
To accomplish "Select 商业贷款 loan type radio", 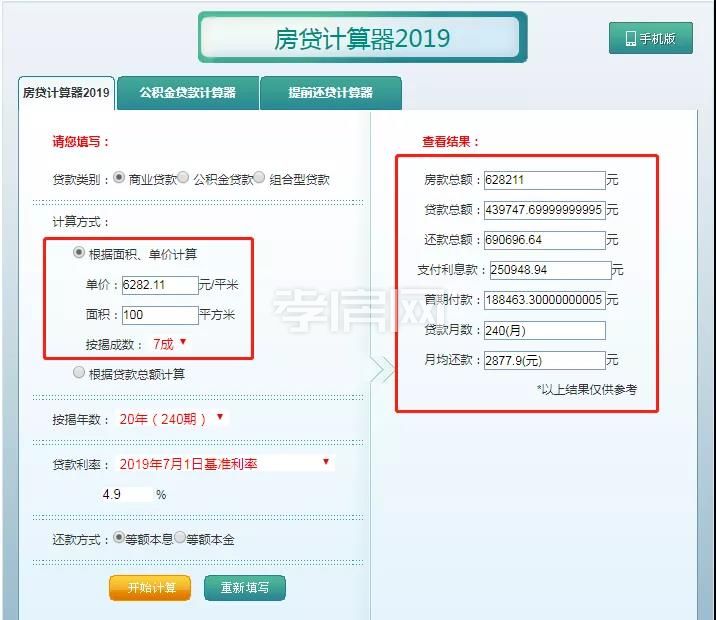I will (x=119, y=177).
